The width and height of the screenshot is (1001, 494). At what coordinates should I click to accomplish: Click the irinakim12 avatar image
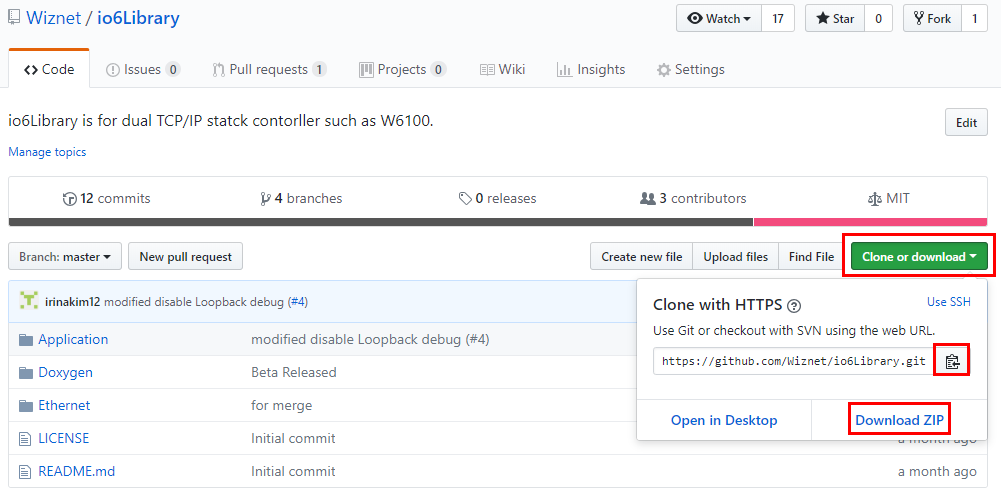pyautogui.click(x=29, y=301)
